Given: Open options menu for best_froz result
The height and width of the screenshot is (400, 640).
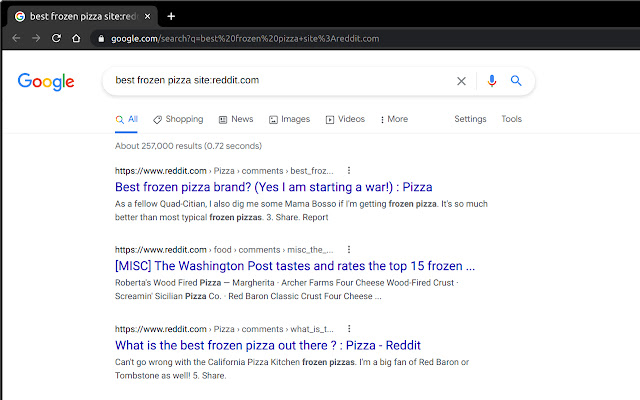Looking at the screenshot, I should [x=349, y=171].
